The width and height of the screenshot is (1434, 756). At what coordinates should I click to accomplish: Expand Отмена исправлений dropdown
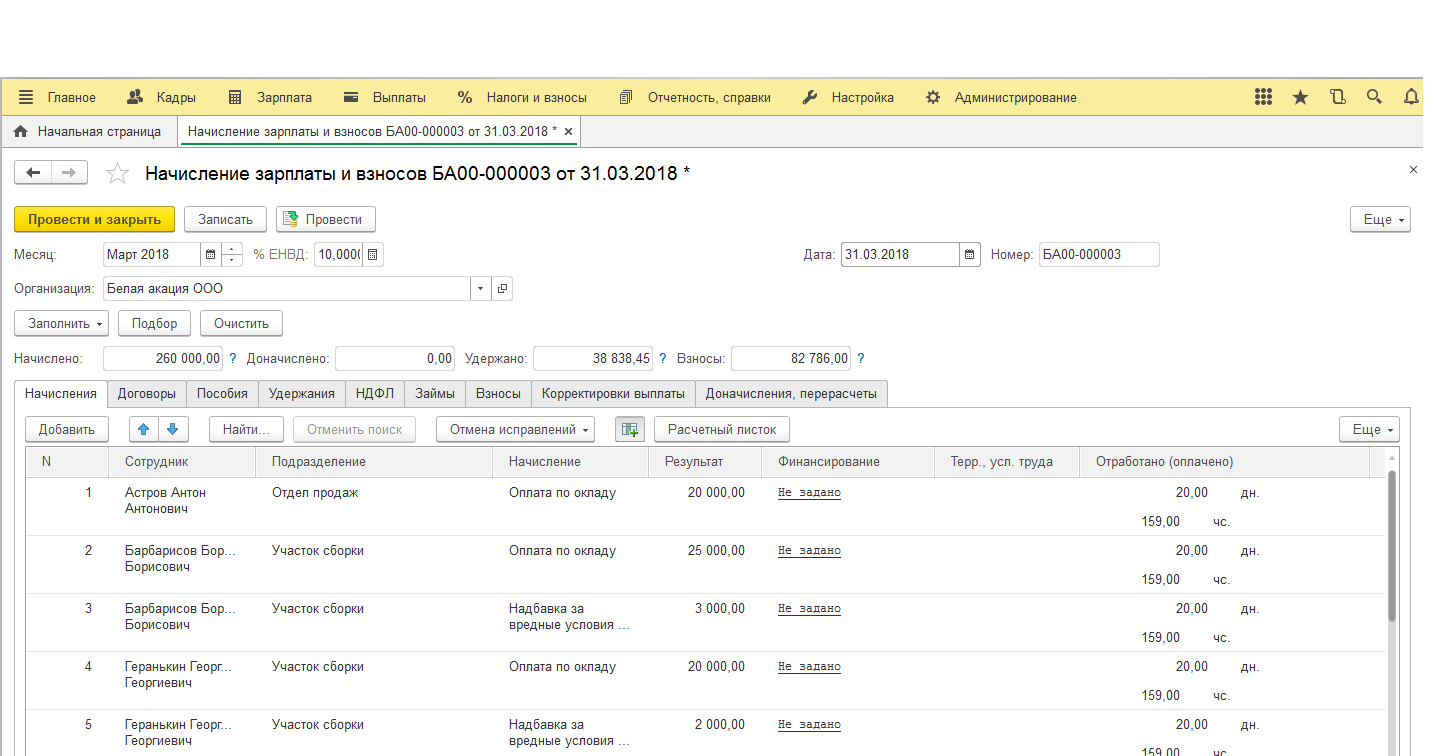(515, 429)
